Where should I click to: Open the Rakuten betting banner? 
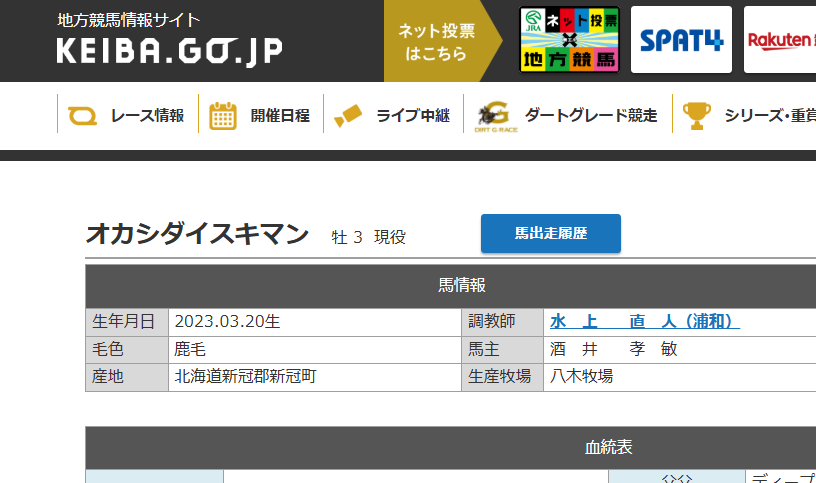tap(780, 40)
